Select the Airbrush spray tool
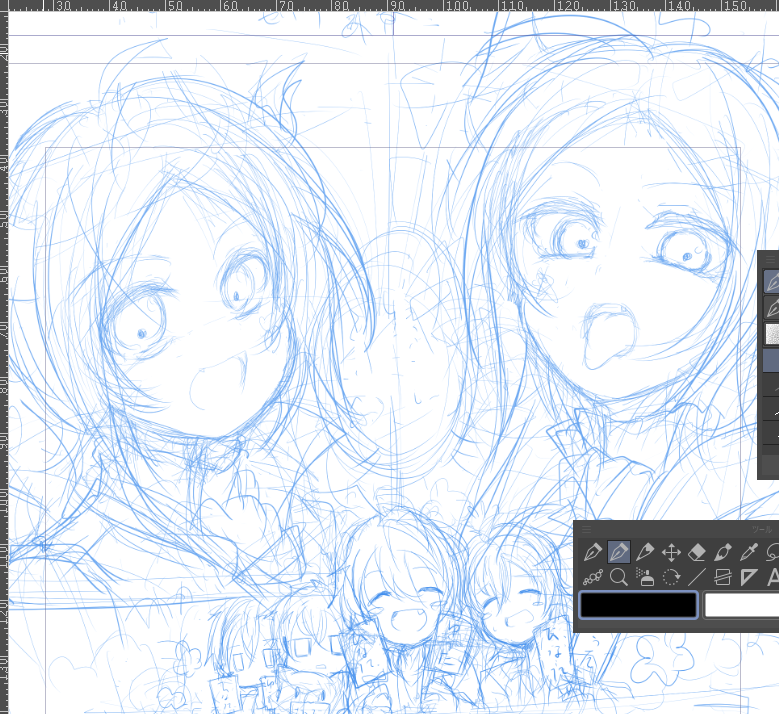The height and width of the screenshot is (714, 779). point(645,577)
